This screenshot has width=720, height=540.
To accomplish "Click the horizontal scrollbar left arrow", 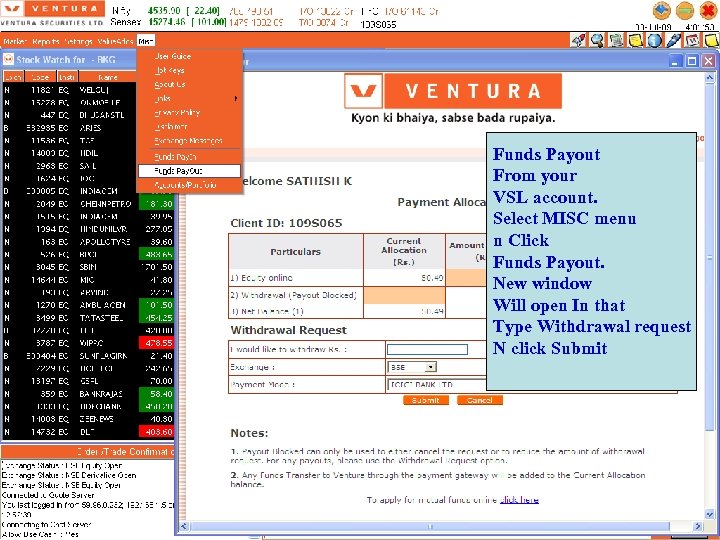I will [x=184, y=526].
